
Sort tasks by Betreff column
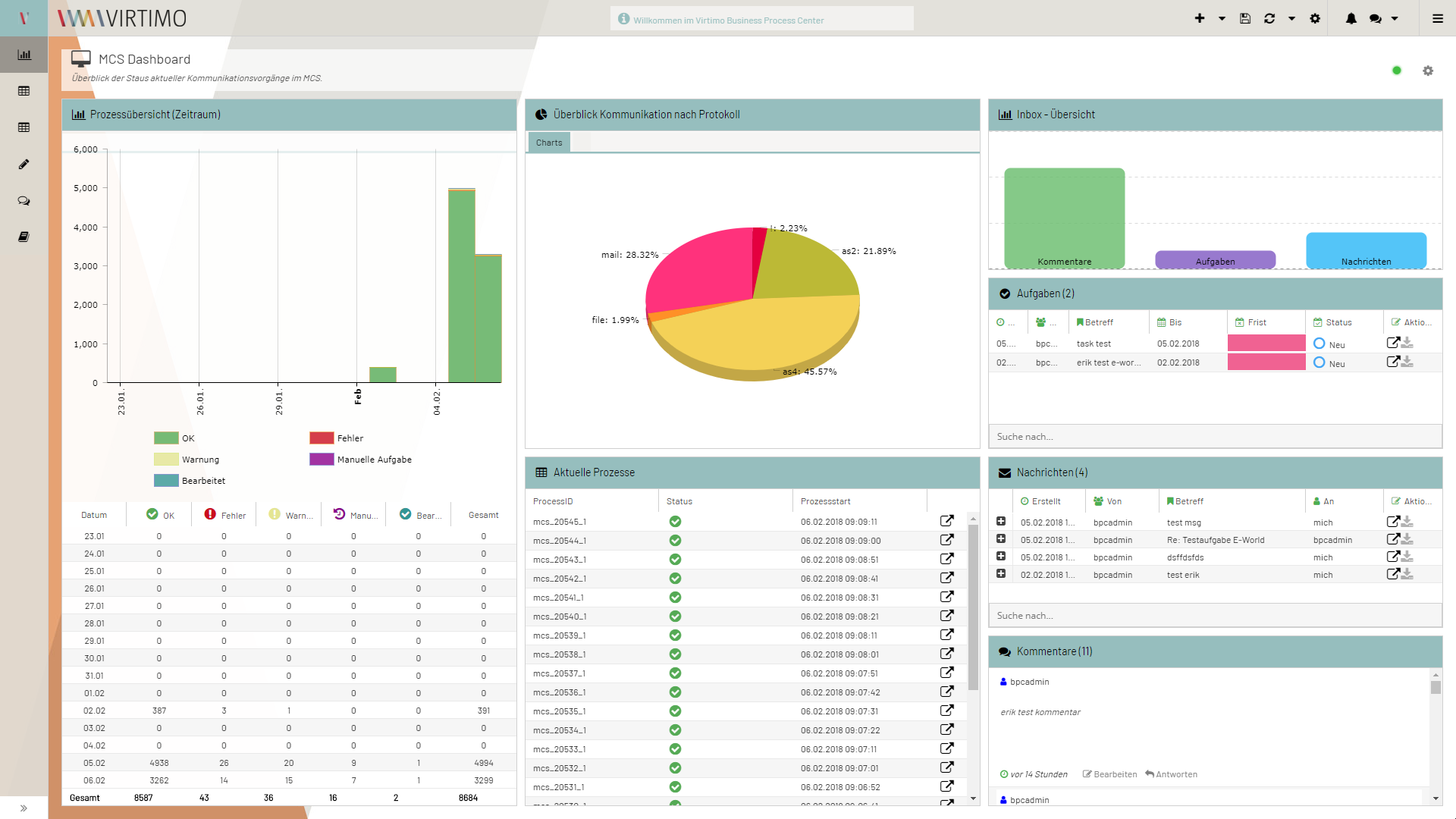click(1108, 322)
